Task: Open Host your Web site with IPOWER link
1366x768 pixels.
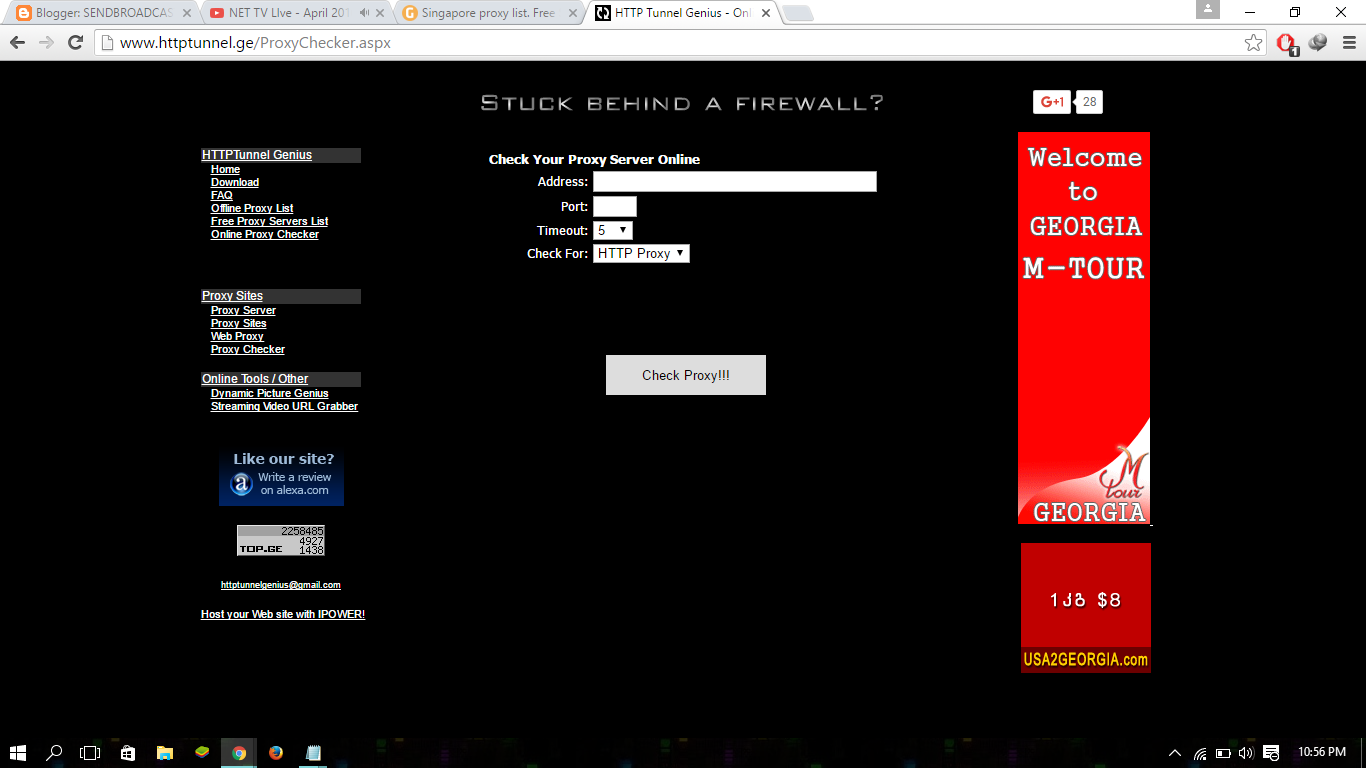Action: click(283, 615)
